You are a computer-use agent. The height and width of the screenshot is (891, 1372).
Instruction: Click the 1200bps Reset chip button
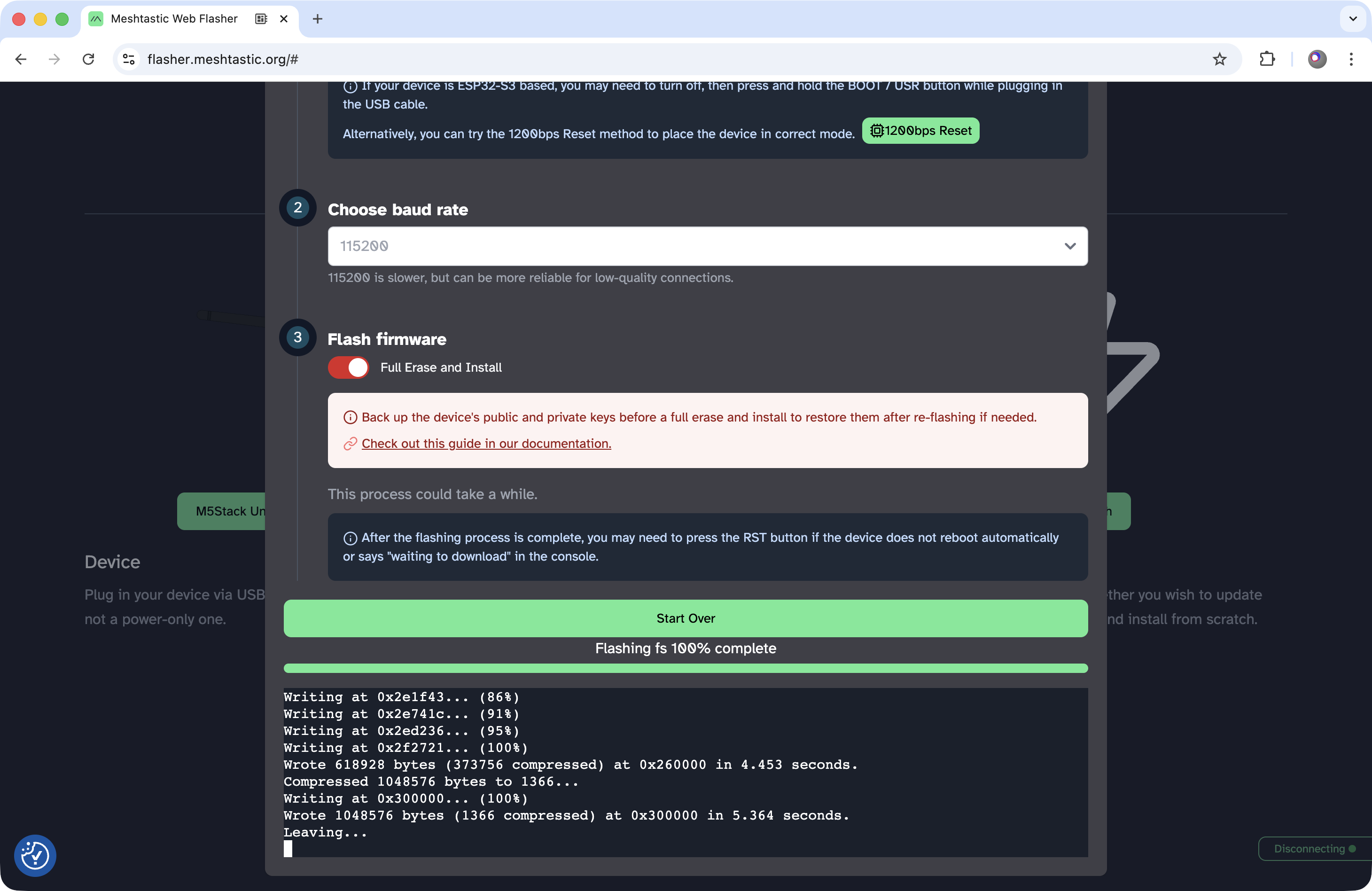(x=920, y=131)
